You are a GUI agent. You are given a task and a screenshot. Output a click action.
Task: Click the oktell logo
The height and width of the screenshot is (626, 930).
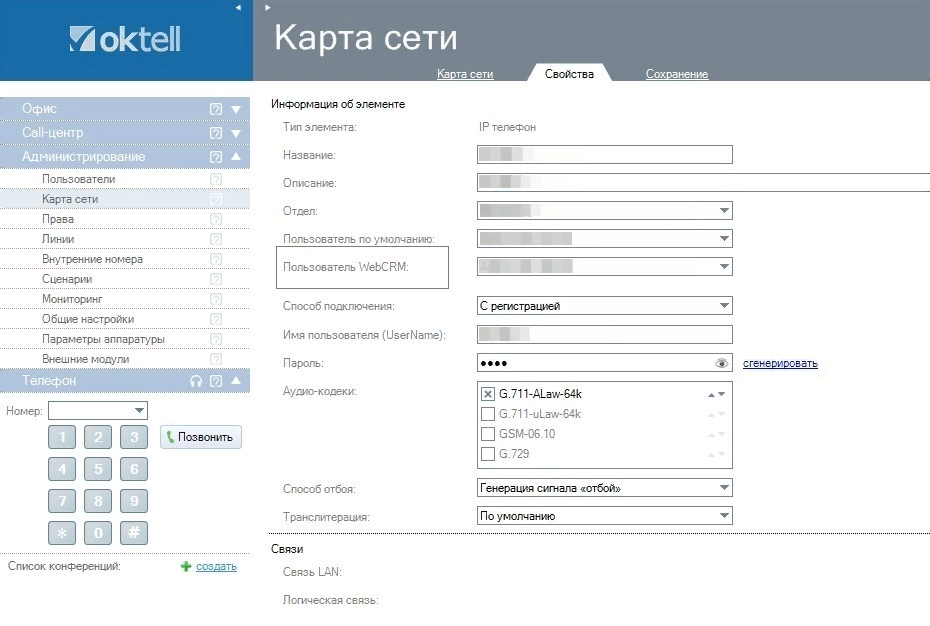click(x=124, y=39)
